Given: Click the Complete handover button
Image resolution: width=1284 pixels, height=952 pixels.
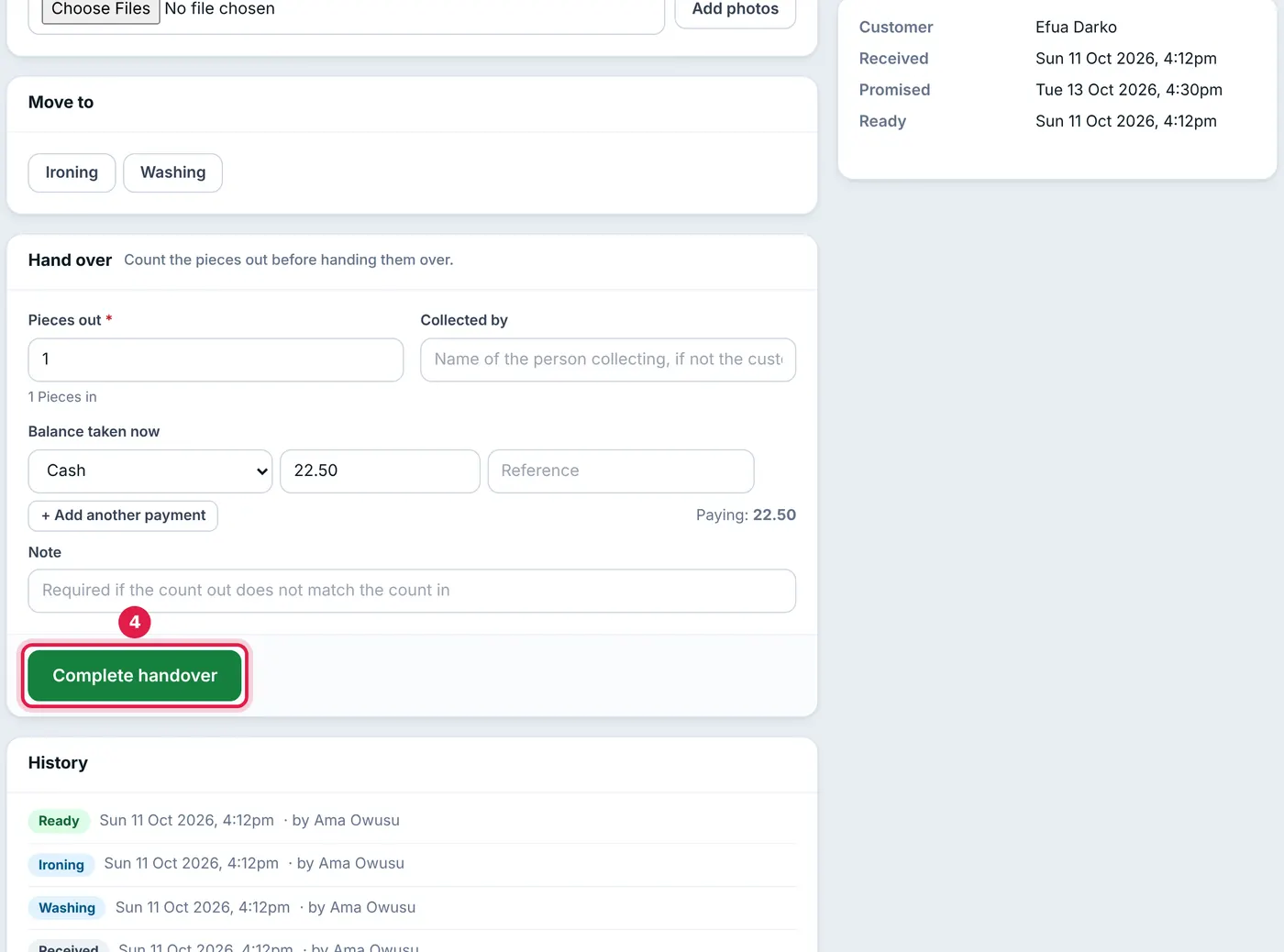Looking at the screenshot, I should tap(135, 676).
